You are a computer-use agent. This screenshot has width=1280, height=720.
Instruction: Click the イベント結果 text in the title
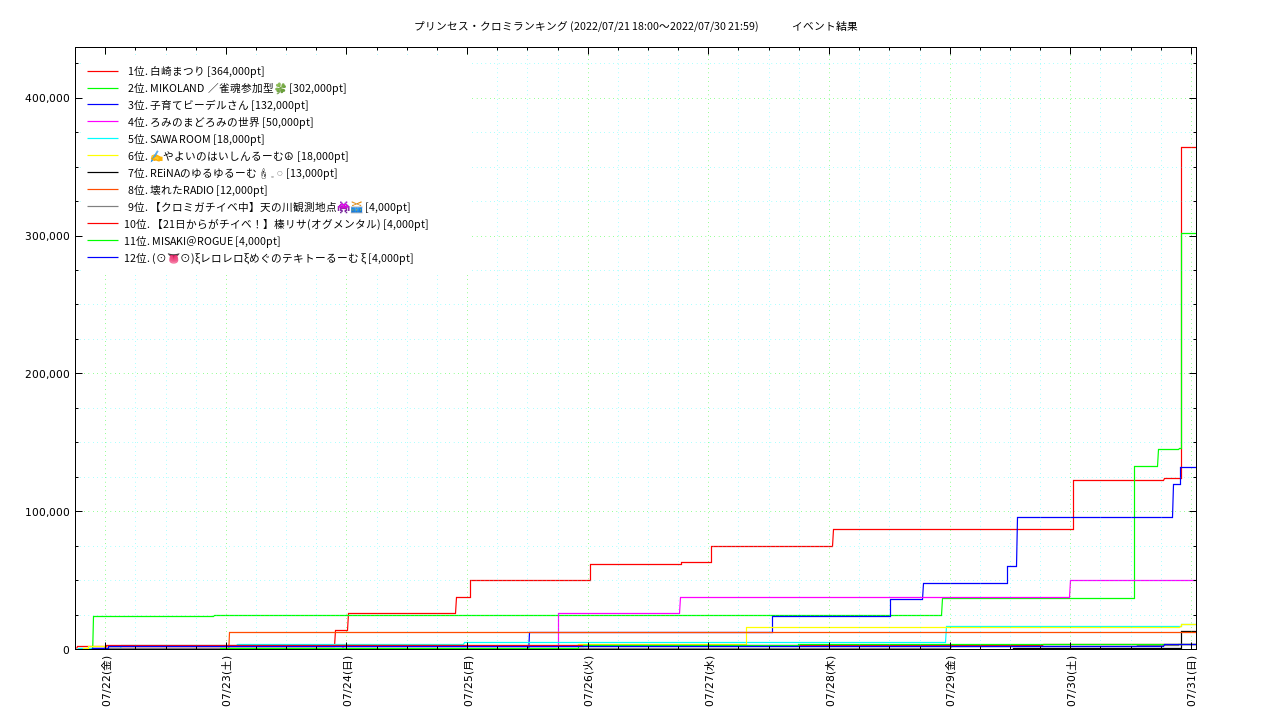[x=824, y=26]
